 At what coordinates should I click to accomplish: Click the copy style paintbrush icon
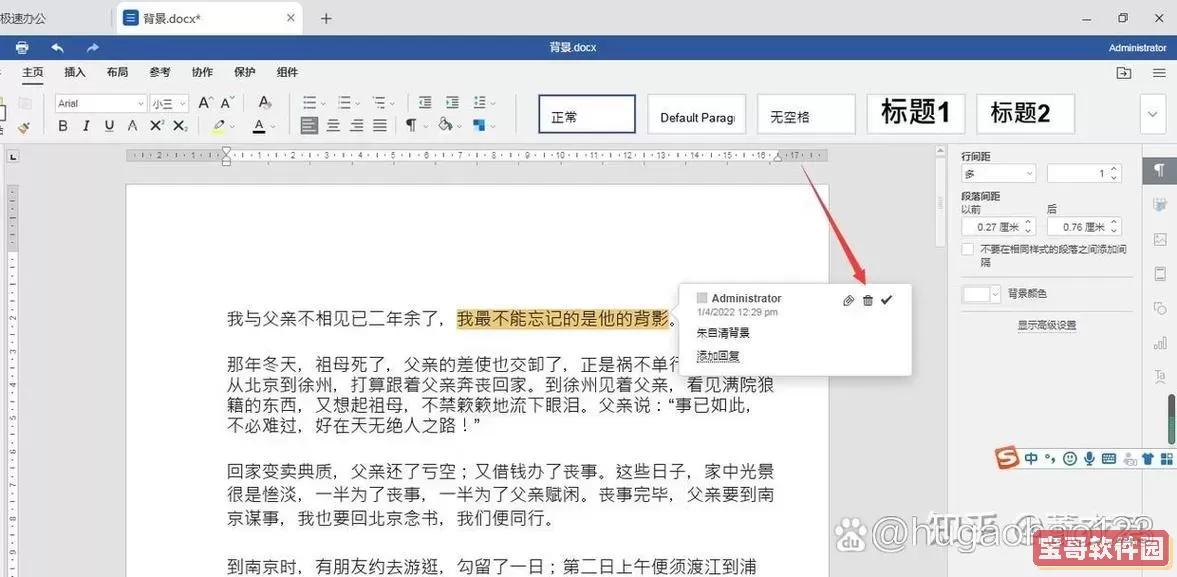[x=23, y=128]
